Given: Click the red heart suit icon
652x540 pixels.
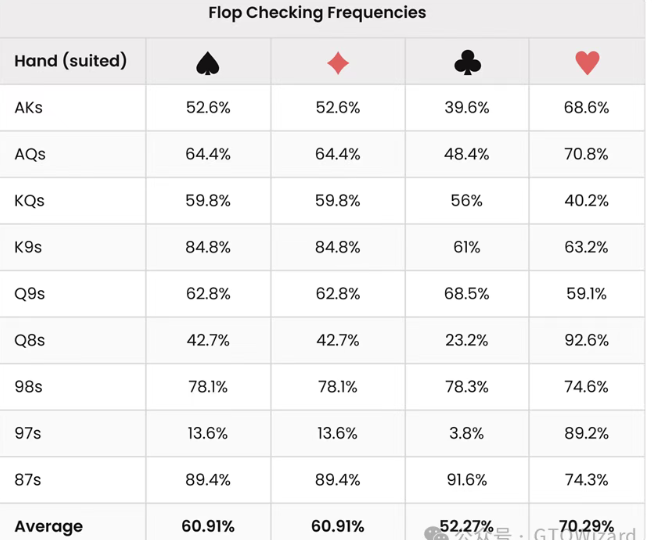Looking at the screenshot, I should pyautogui.click(x=587, y=62).
